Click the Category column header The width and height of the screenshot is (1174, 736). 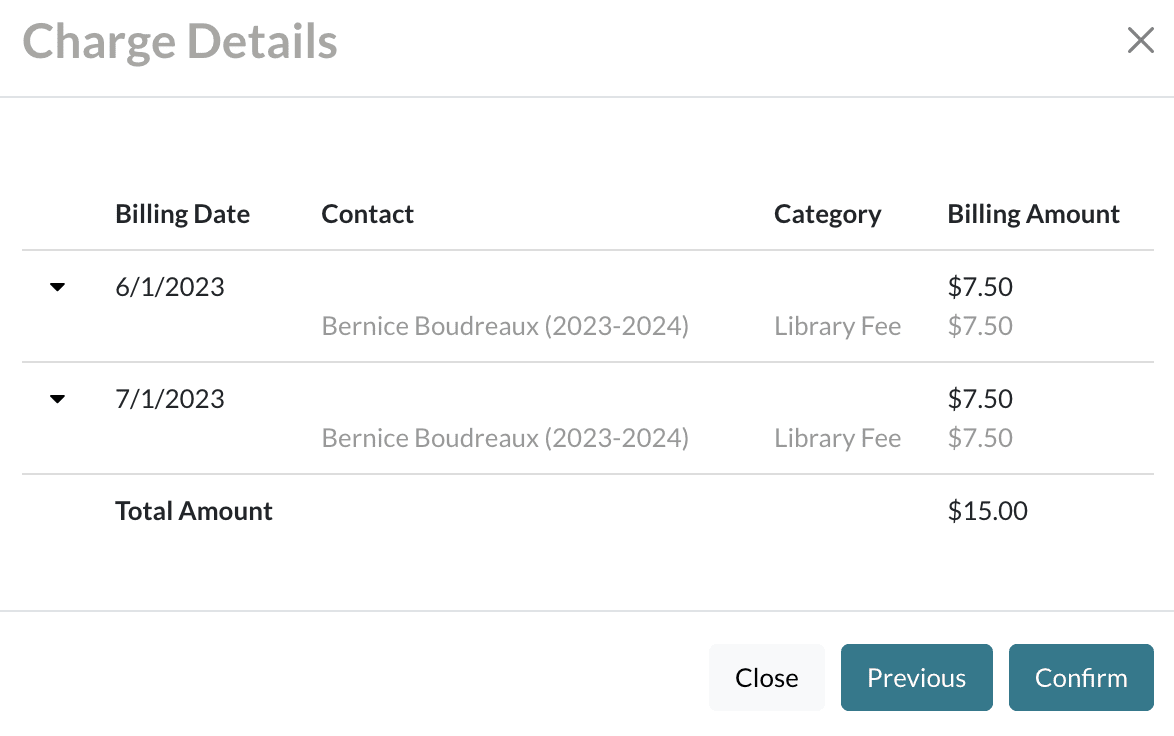point(827,214)
